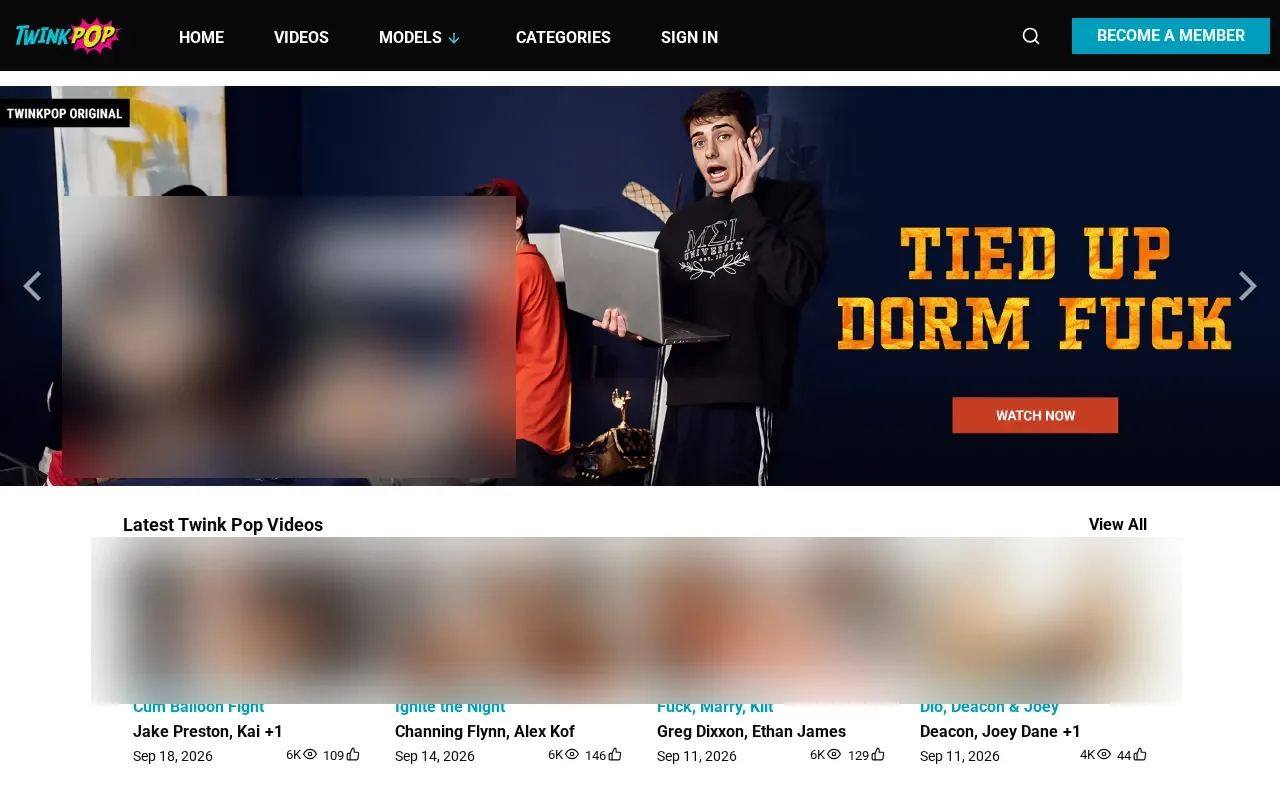Open the Ignite the Night video title
This screenshot has height=800, width=1280.
coord(450,707)
